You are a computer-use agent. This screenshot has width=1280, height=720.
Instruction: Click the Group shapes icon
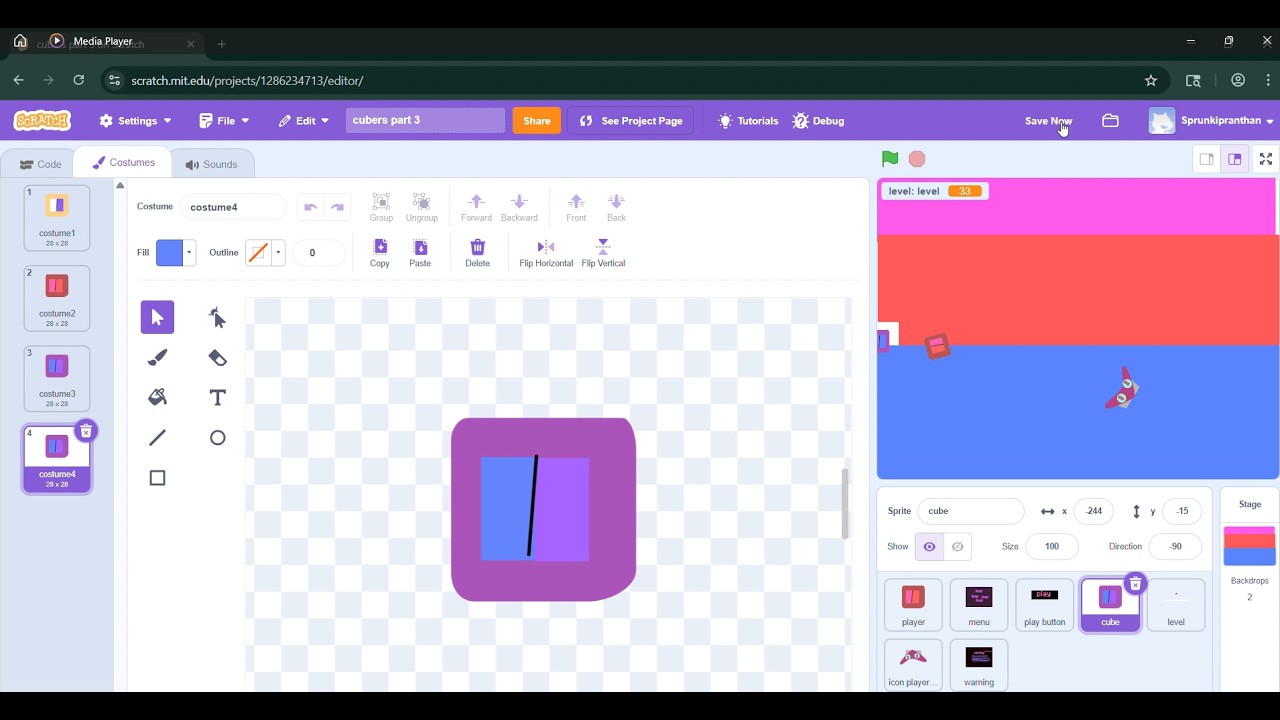381,207
